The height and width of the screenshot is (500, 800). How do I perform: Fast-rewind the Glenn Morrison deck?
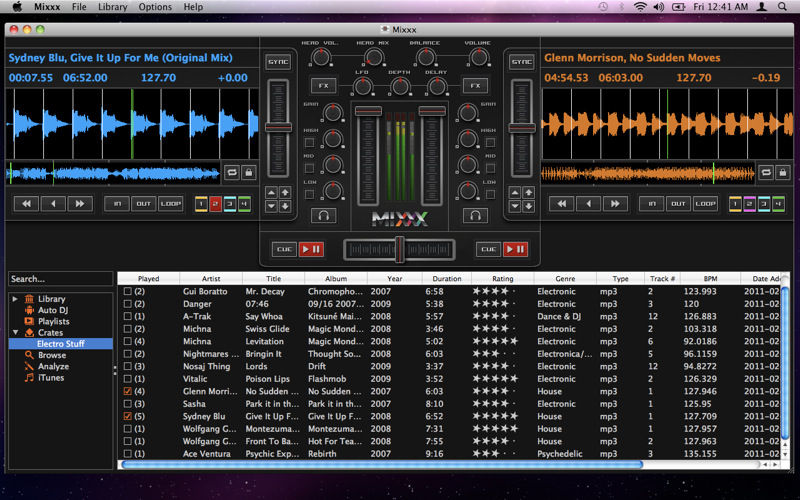[x=561, y=204]
